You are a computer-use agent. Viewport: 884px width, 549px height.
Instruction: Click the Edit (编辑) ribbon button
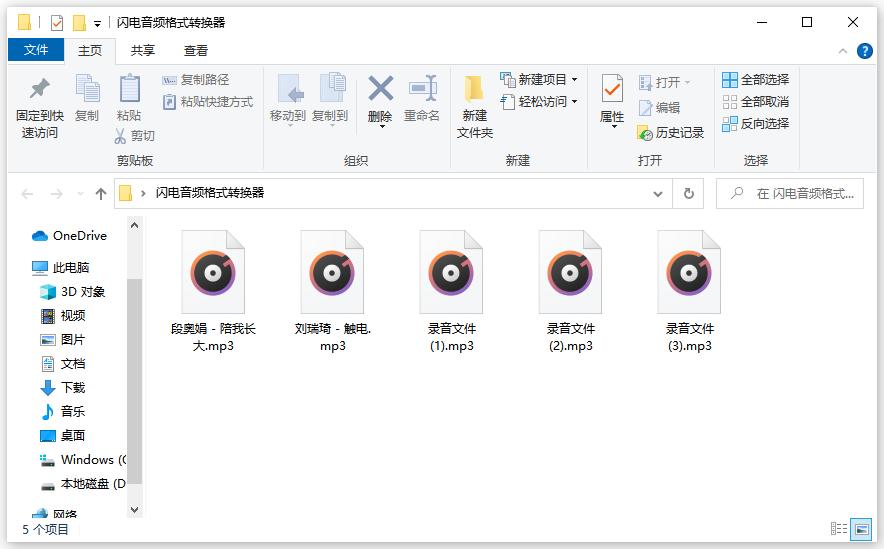(659, 107)
